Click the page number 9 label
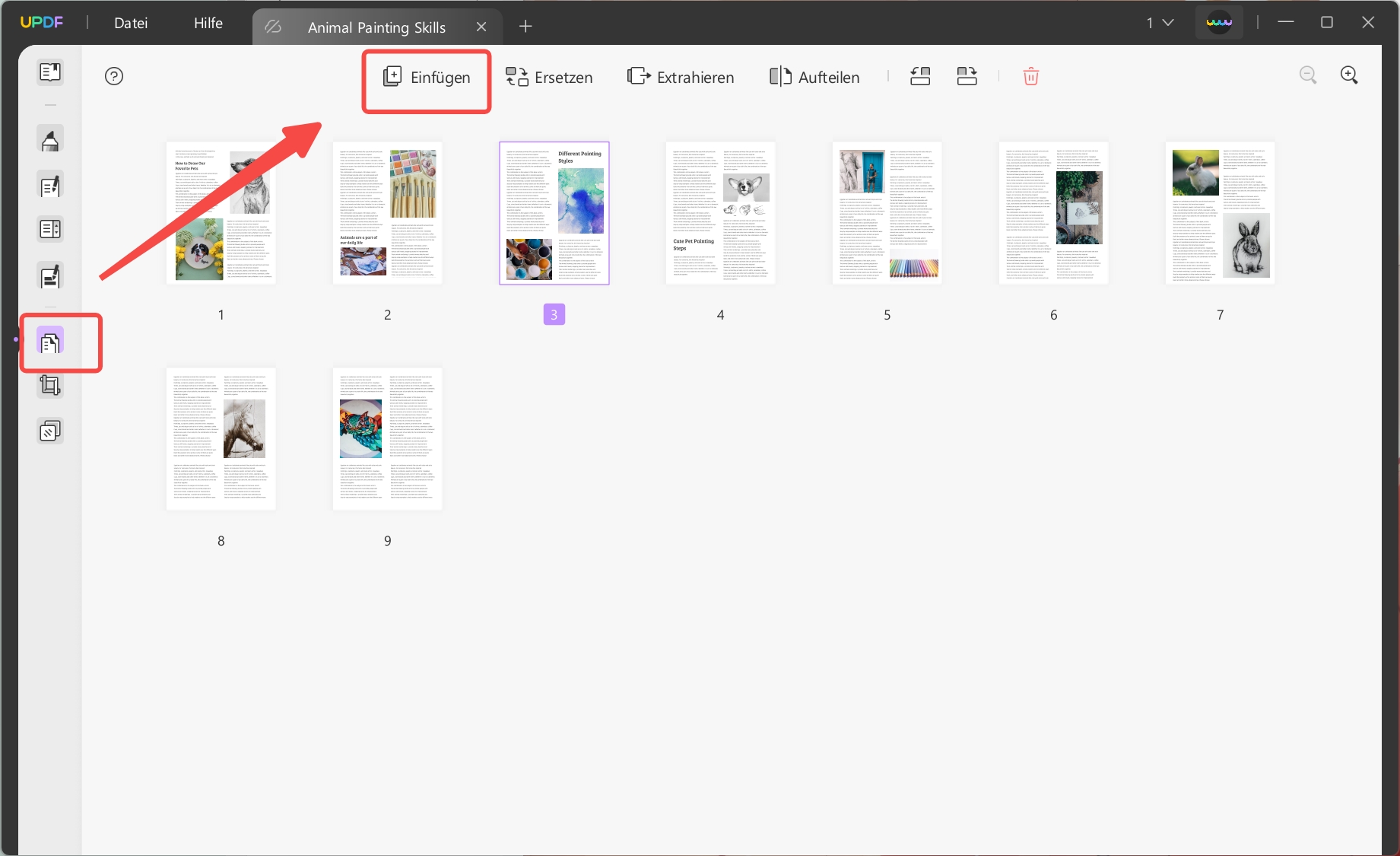The image size is (1400, 856). (x=388, y=540)
